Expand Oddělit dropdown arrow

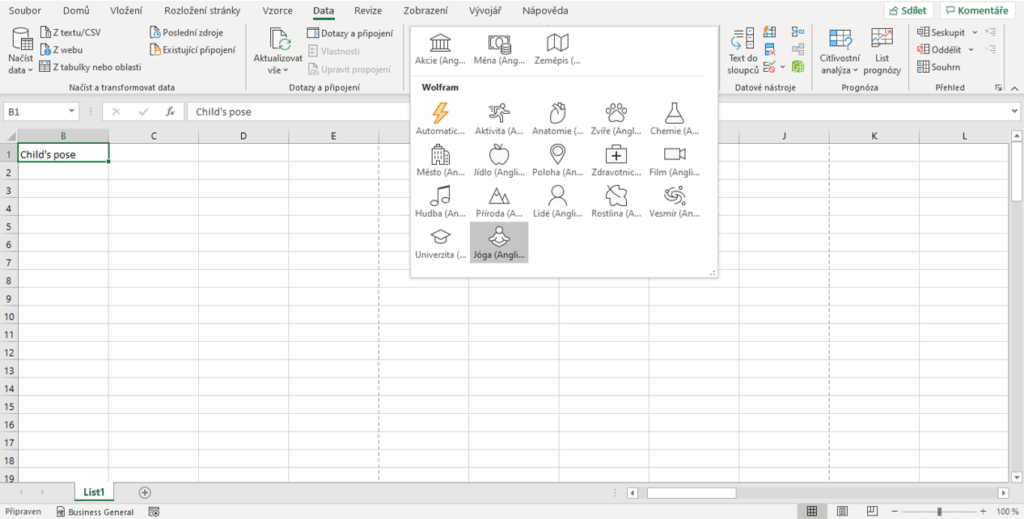coord(971,49)
